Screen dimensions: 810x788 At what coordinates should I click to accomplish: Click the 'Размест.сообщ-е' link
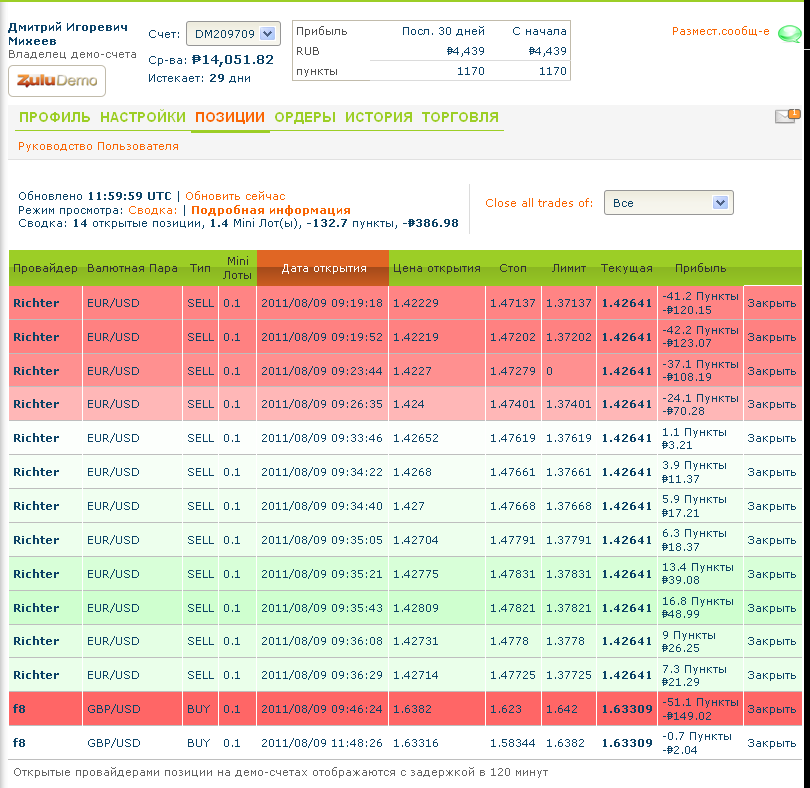[720, 32]
